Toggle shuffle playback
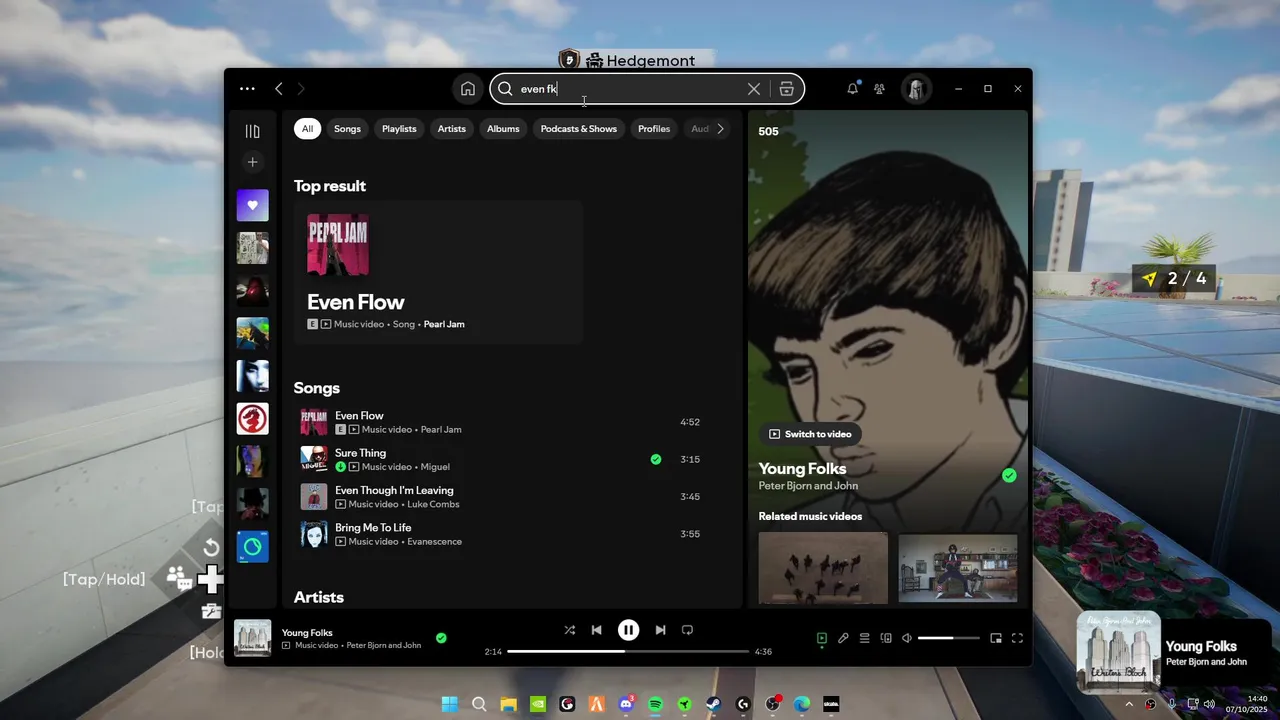Image resolution: width=1280 pixels, height=720 pixels. [x=569, y=630]
